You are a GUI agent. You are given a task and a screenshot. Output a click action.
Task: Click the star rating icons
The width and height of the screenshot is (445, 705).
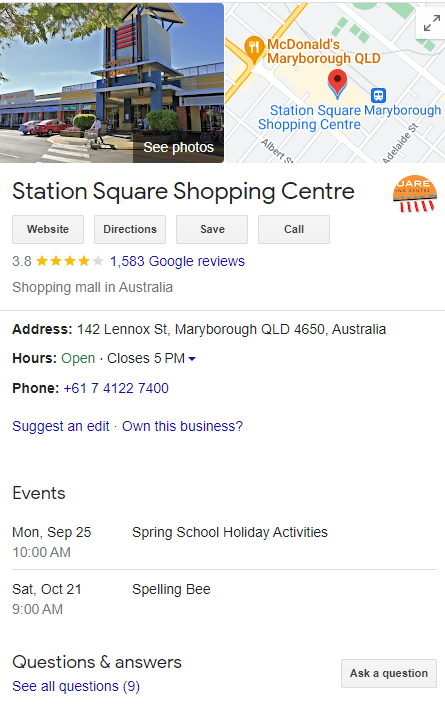click(x=70, y=261)
